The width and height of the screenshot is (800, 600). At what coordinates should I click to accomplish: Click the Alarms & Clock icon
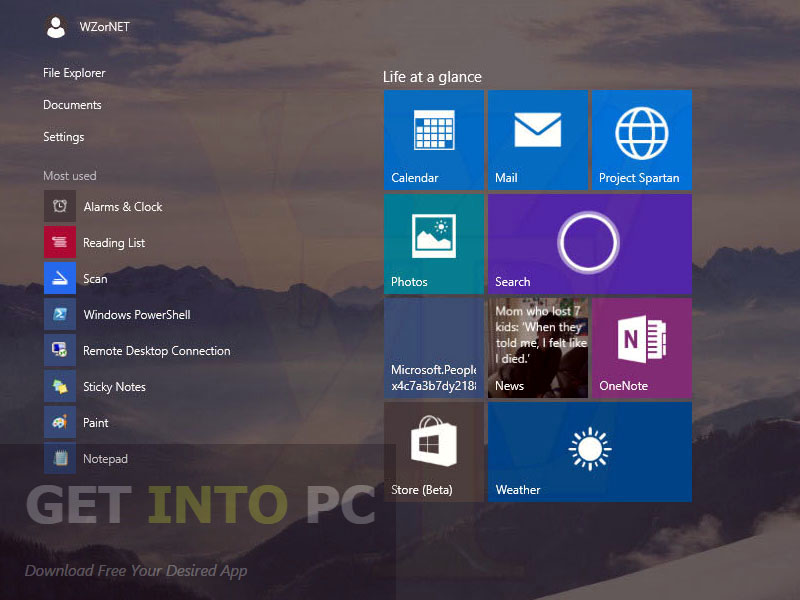(60, 206)
